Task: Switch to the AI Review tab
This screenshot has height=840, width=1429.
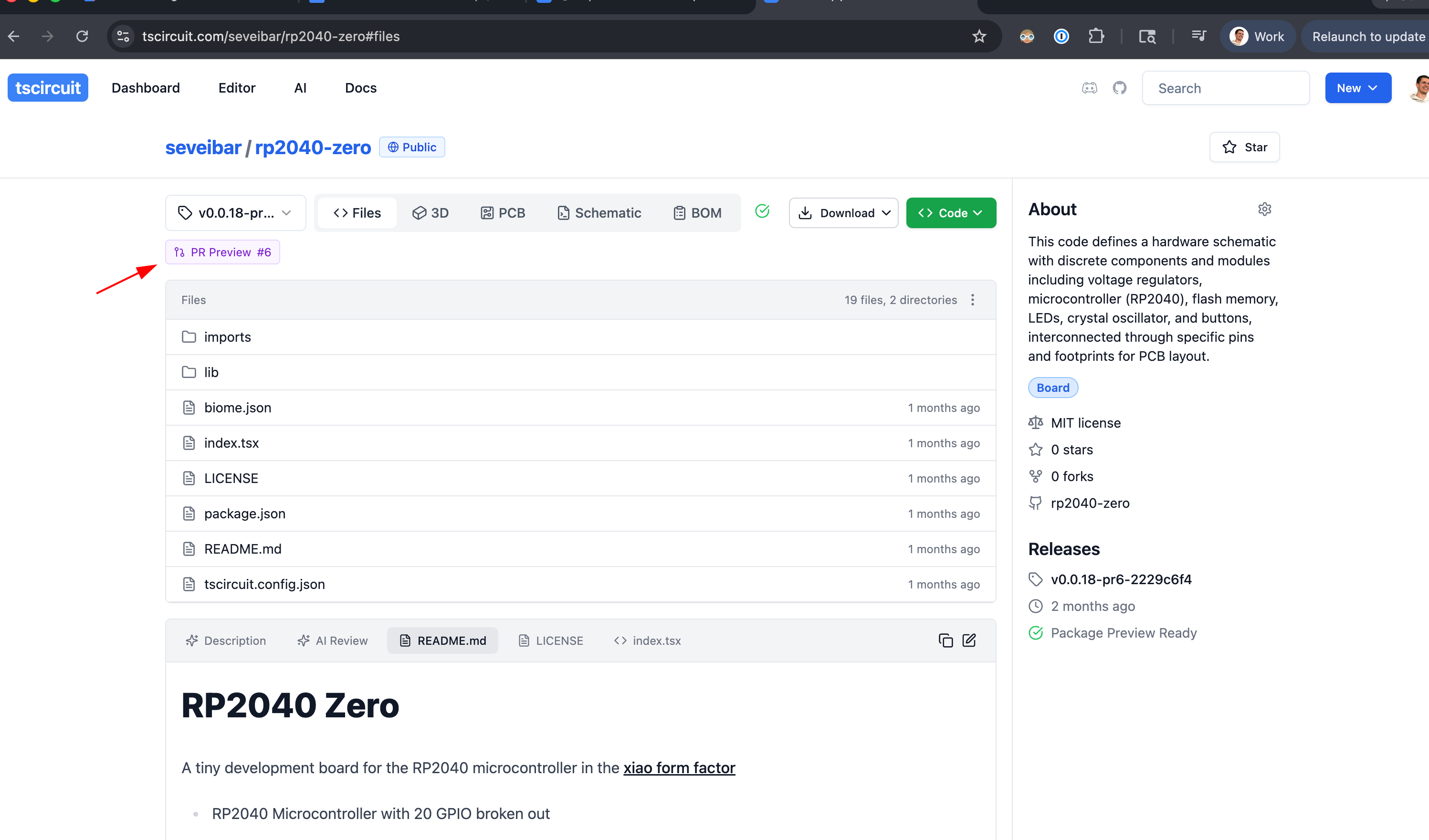Action: pyautogui.click(x=333, y=640)
